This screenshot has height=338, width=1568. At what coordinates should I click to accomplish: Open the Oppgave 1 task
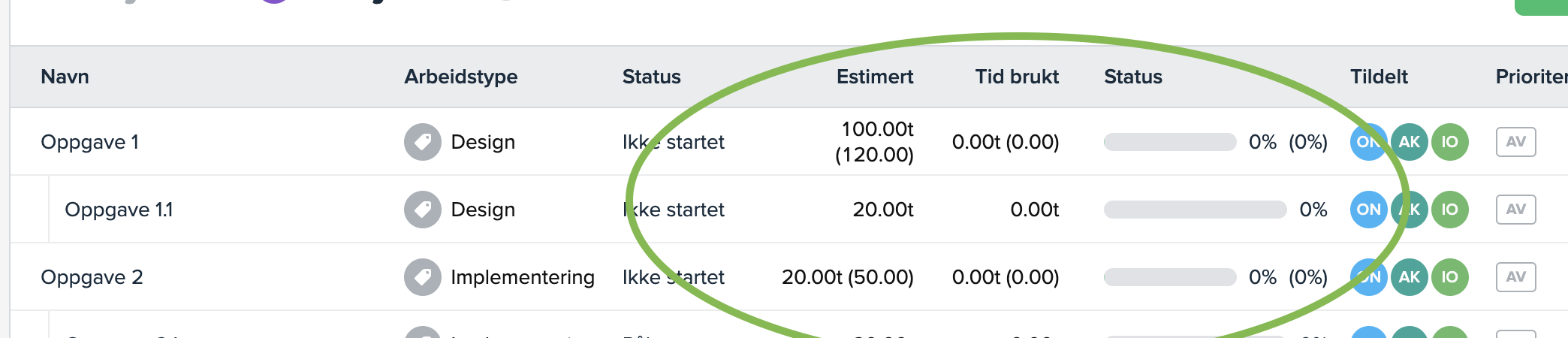tap(89, 142)
